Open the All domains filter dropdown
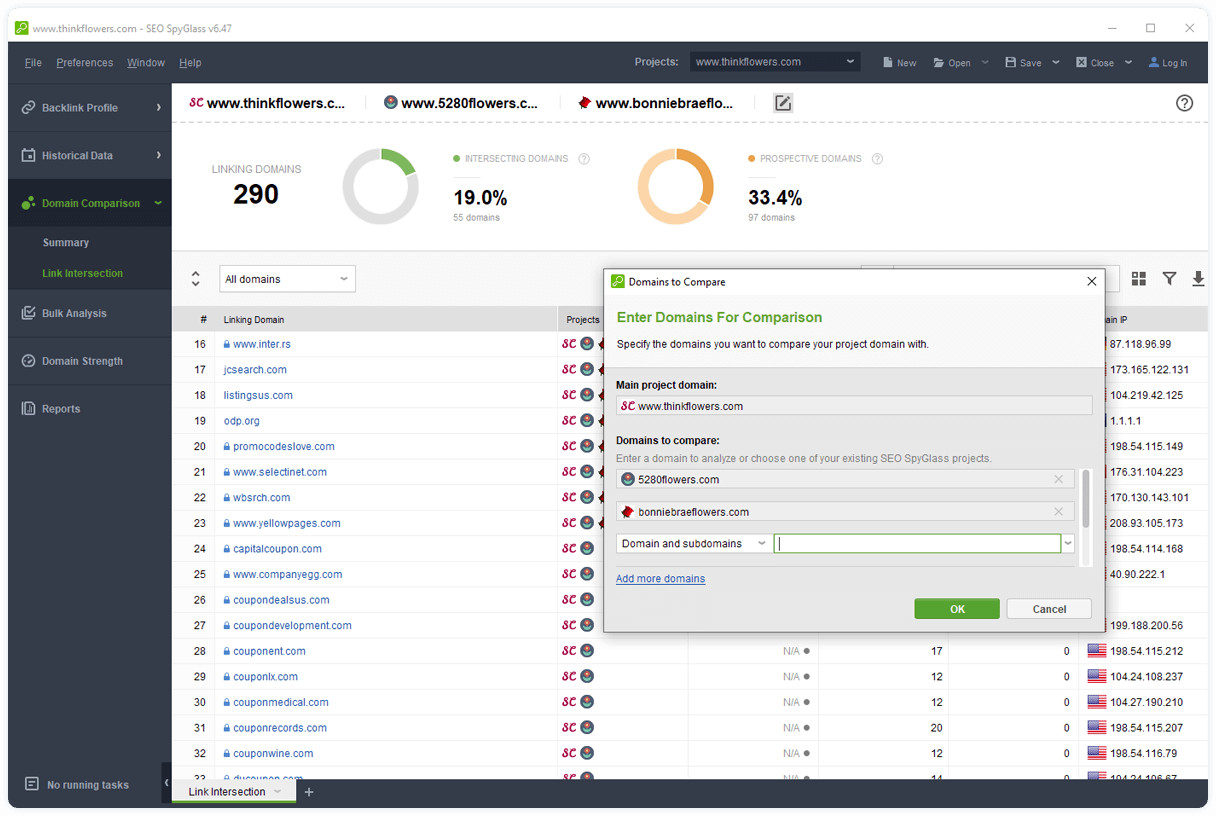Viewport: 1216px width, 816px height. (287, 279)
